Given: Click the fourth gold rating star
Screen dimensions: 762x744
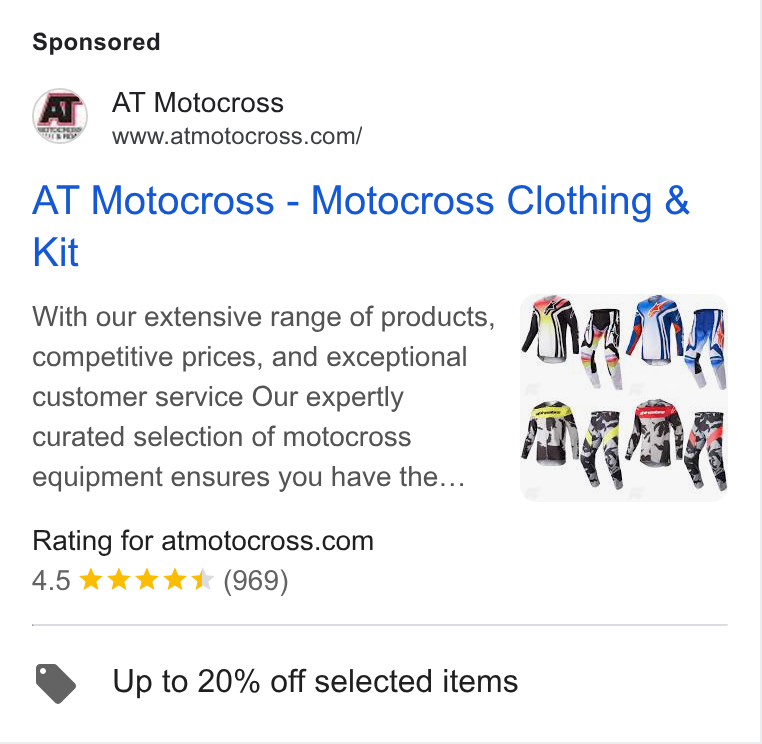Looking at the screenshot, I should pos(175,580).
